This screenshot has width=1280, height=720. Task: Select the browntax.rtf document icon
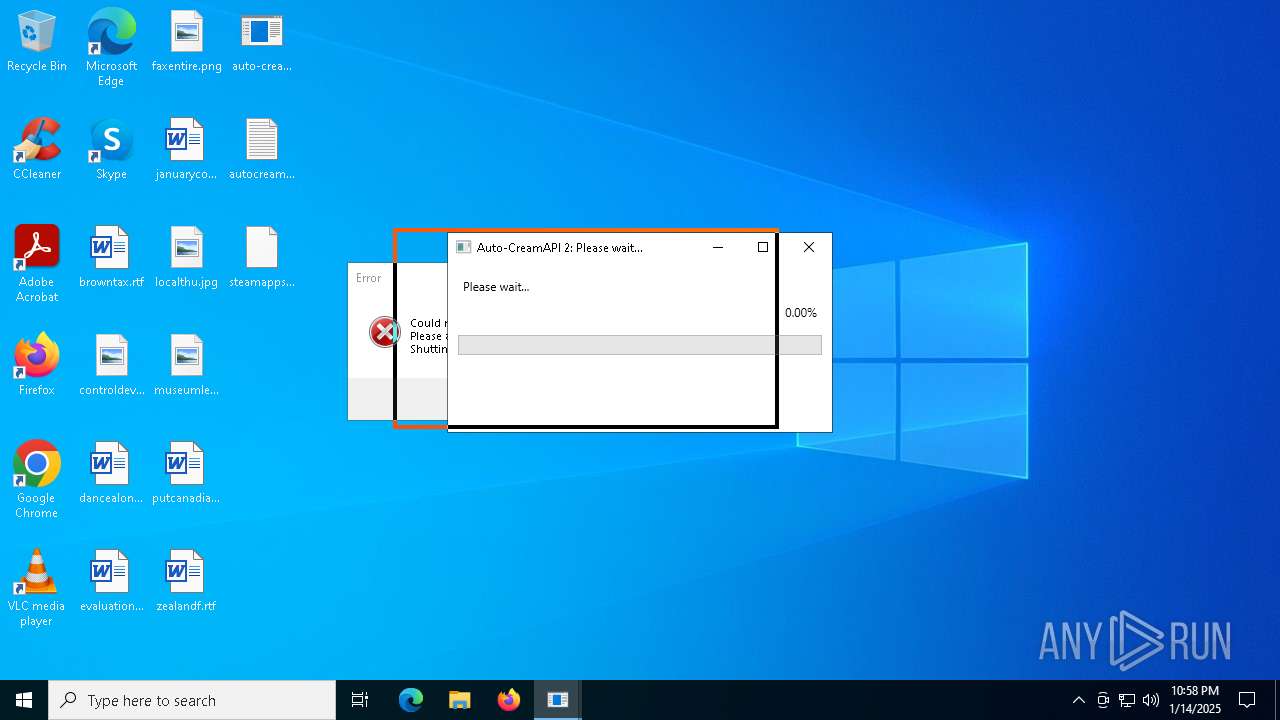[111, 258]
